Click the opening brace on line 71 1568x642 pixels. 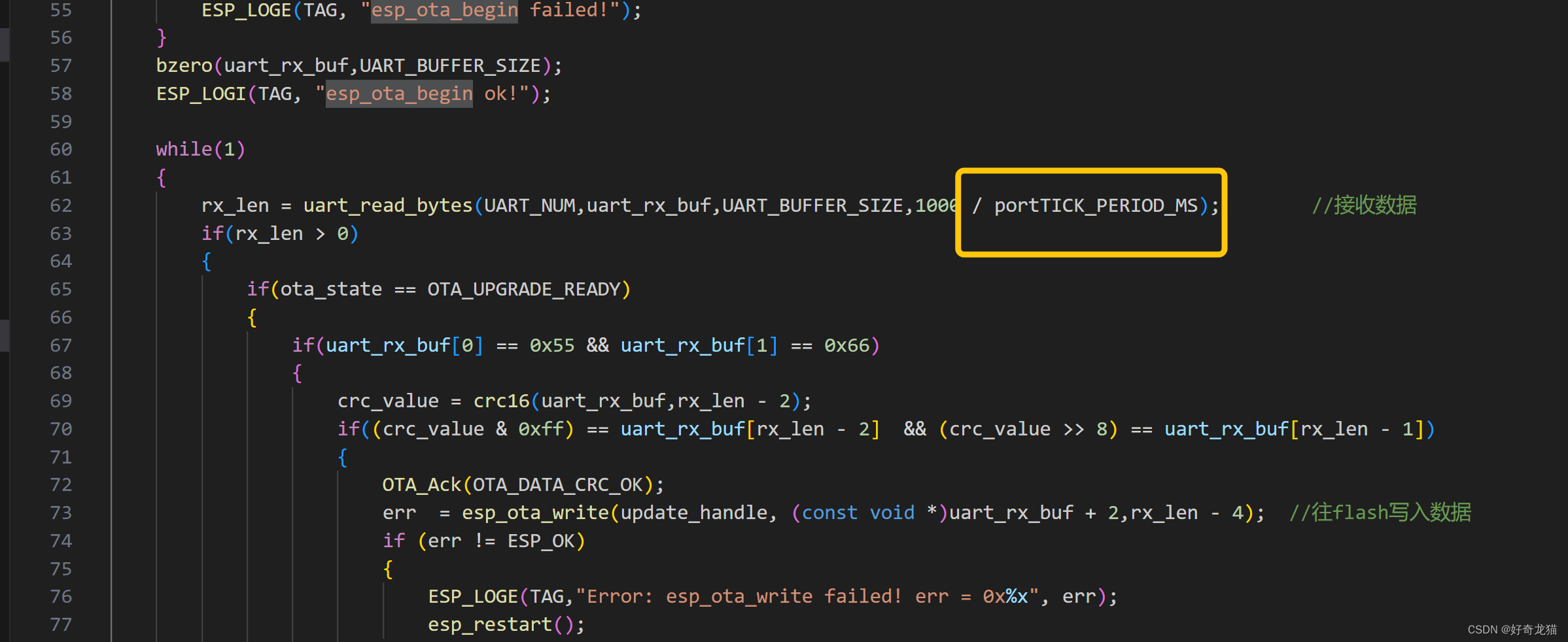point(343,458)
